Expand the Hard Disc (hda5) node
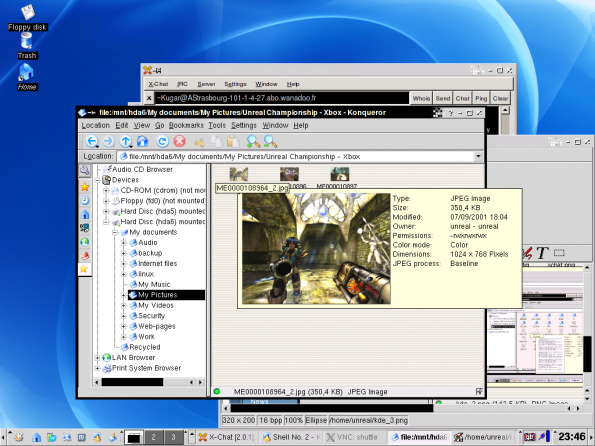 (x=106, y=211)
